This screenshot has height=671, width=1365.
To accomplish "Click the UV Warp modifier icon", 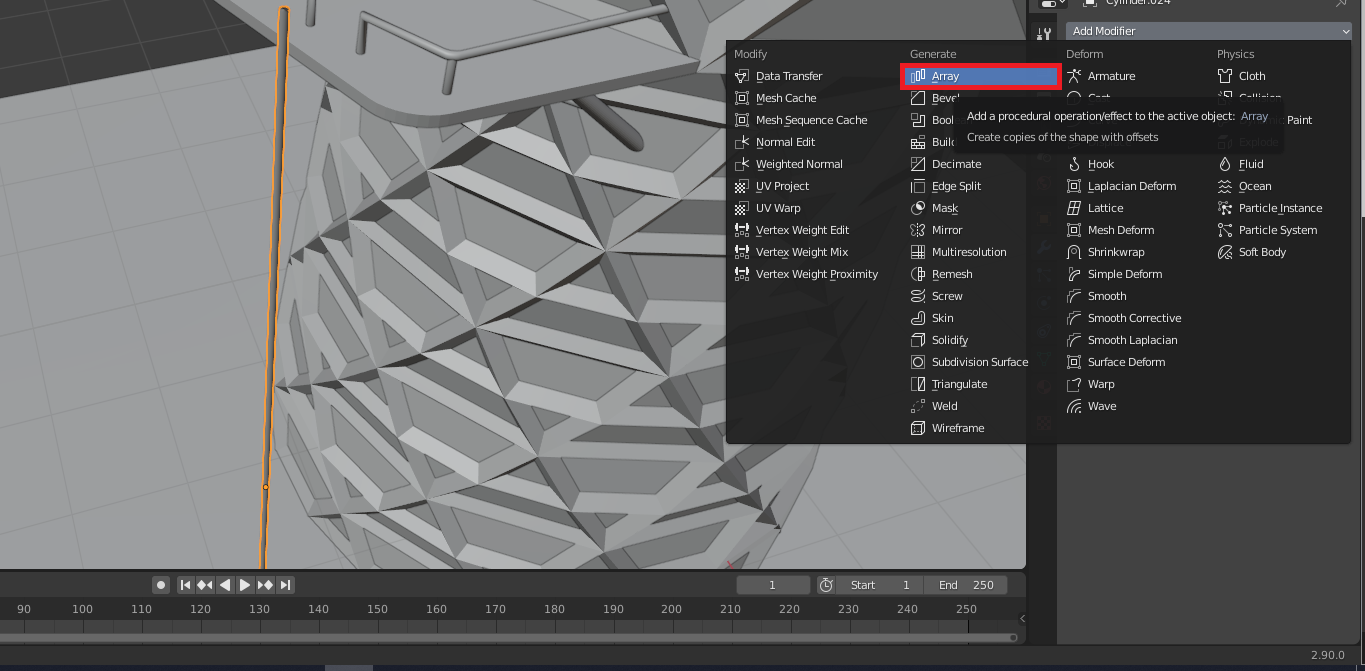I will point(742,208).
